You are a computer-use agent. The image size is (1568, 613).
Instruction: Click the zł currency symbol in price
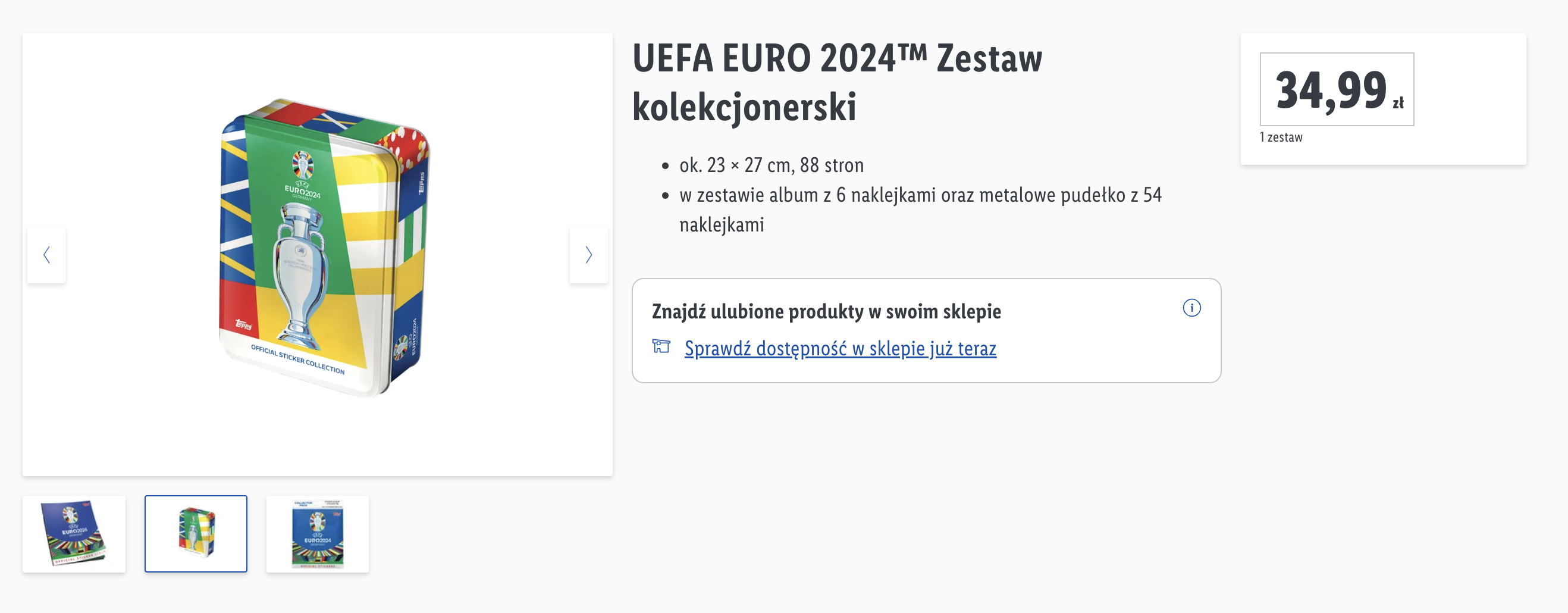pos(1398,103)
